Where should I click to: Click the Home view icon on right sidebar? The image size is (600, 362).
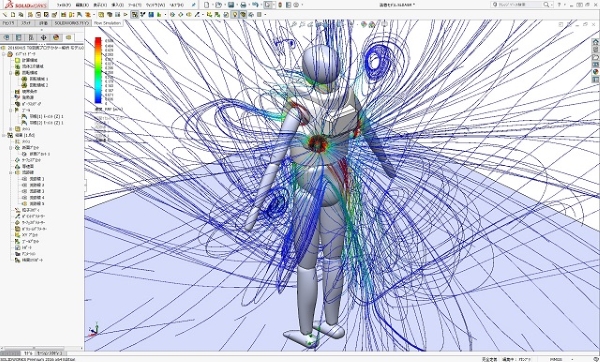(595, 42)
